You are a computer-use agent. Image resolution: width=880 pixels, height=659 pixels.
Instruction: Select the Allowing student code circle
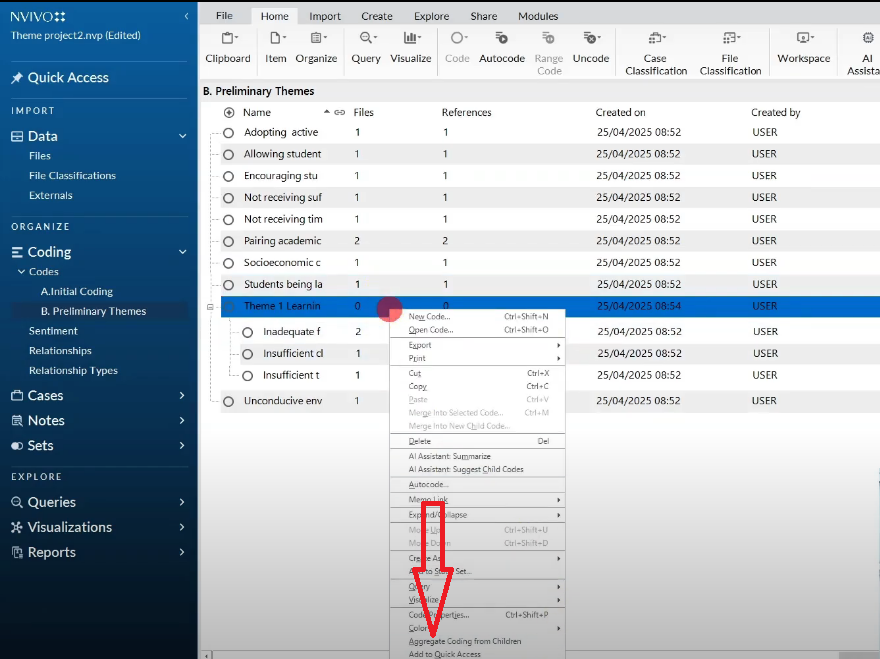(x=228, y=154)
